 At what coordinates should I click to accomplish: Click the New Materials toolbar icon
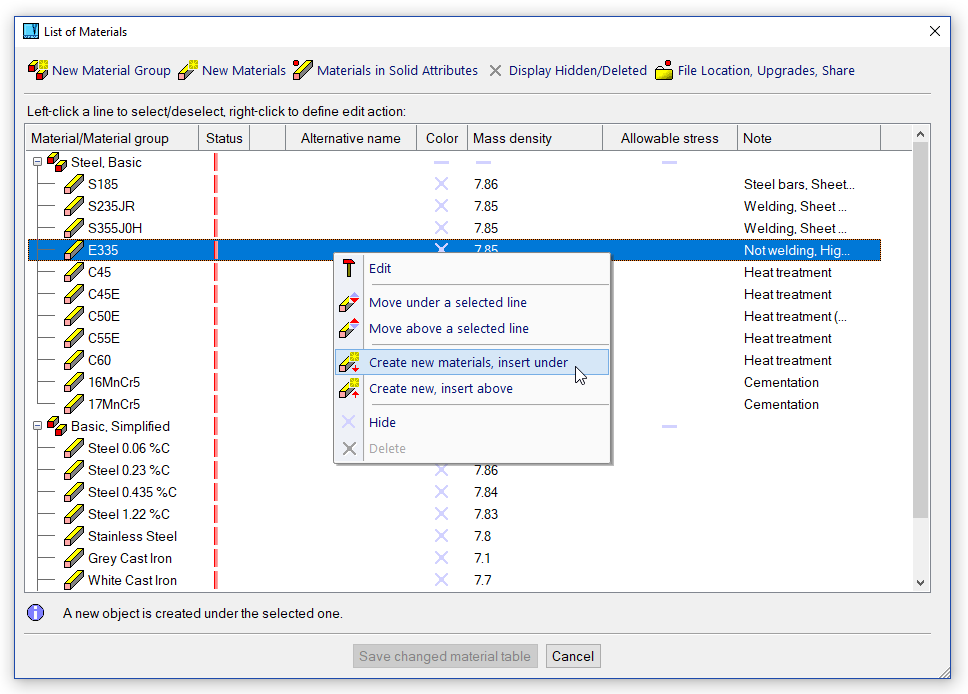click(x=188, y=70)
